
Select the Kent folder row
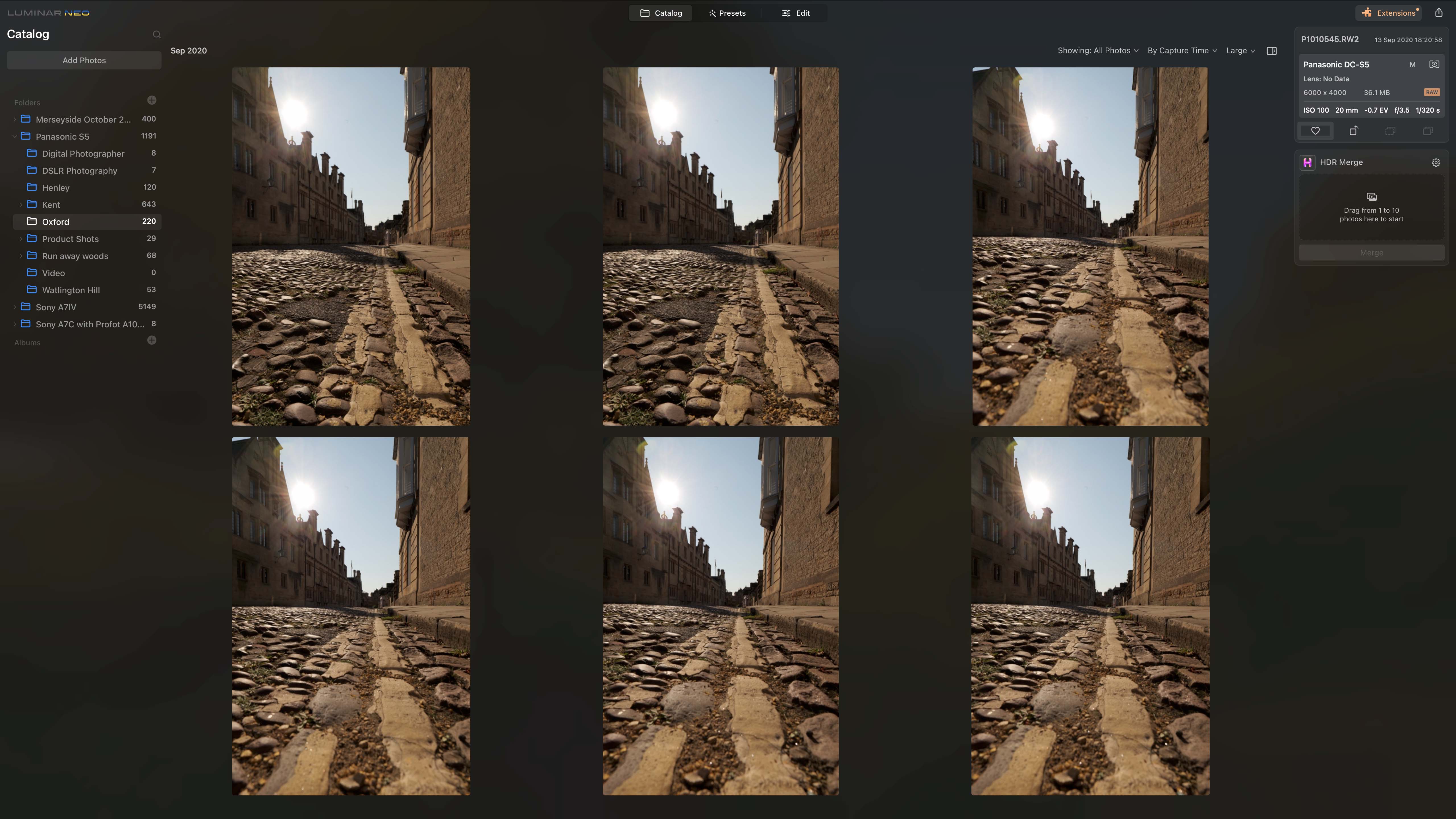tap(87, 205)
